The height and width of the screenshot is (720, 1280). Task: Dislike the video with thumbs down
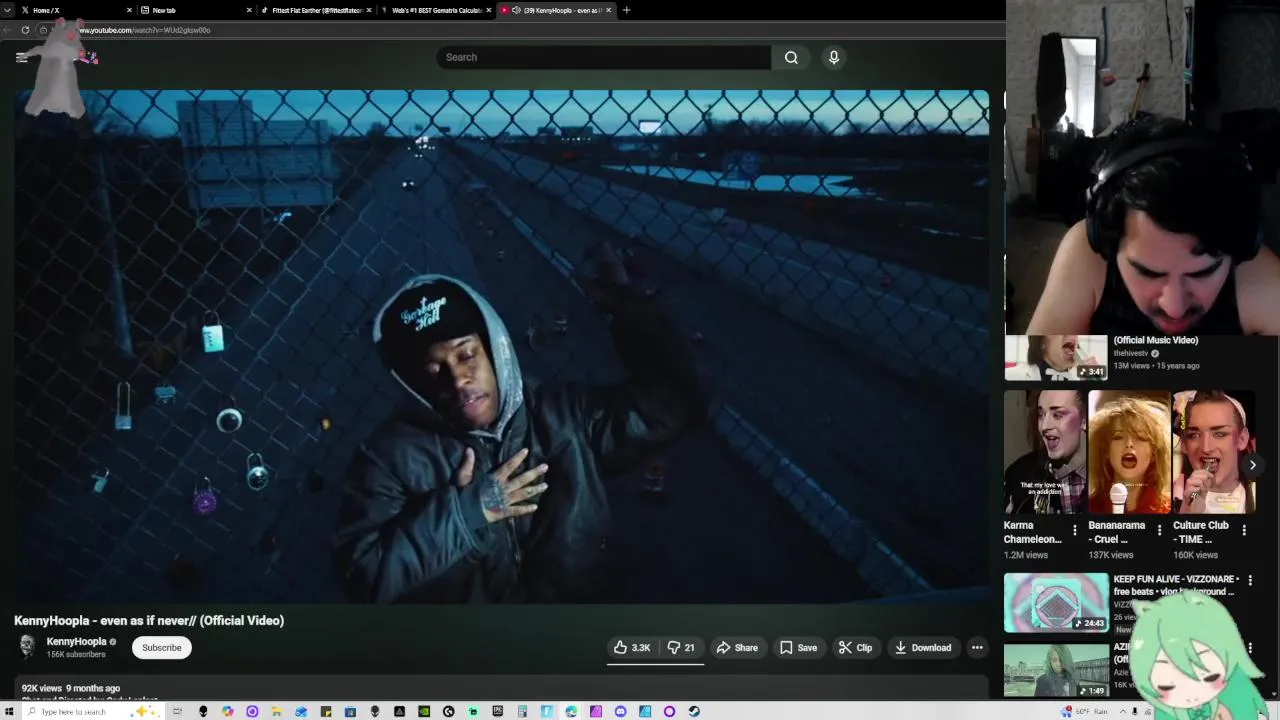coord(680,647)
